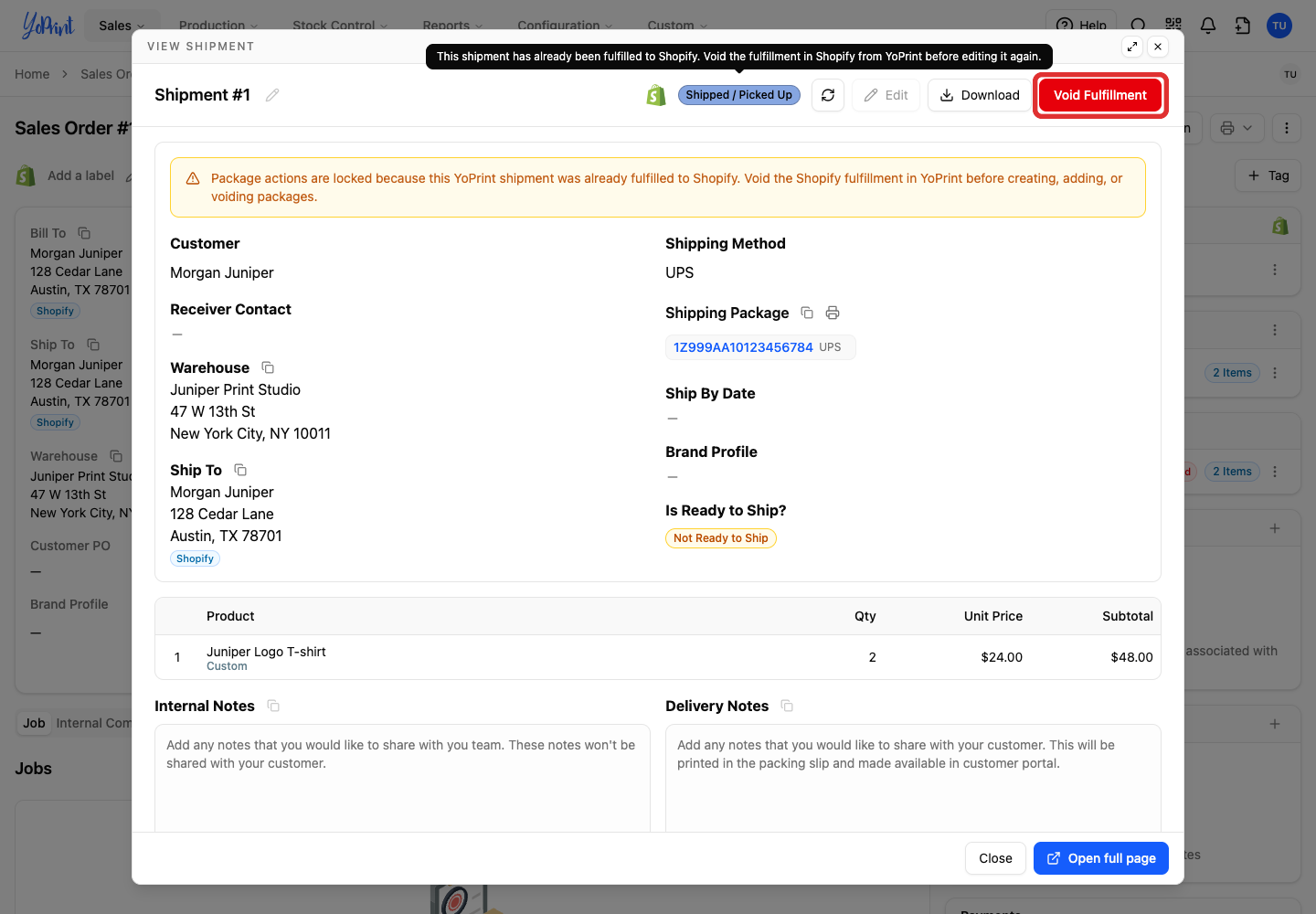This screenshot has height=914, width=1316.
Task: Click the Open full page button
Action: 1101,858
